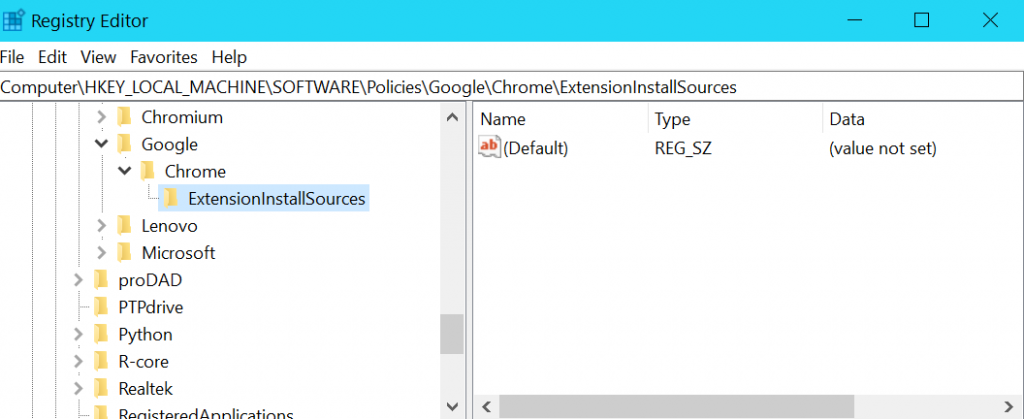Open the File menu
This screenshot has height=419, width=1024.
tap(12, 57)
